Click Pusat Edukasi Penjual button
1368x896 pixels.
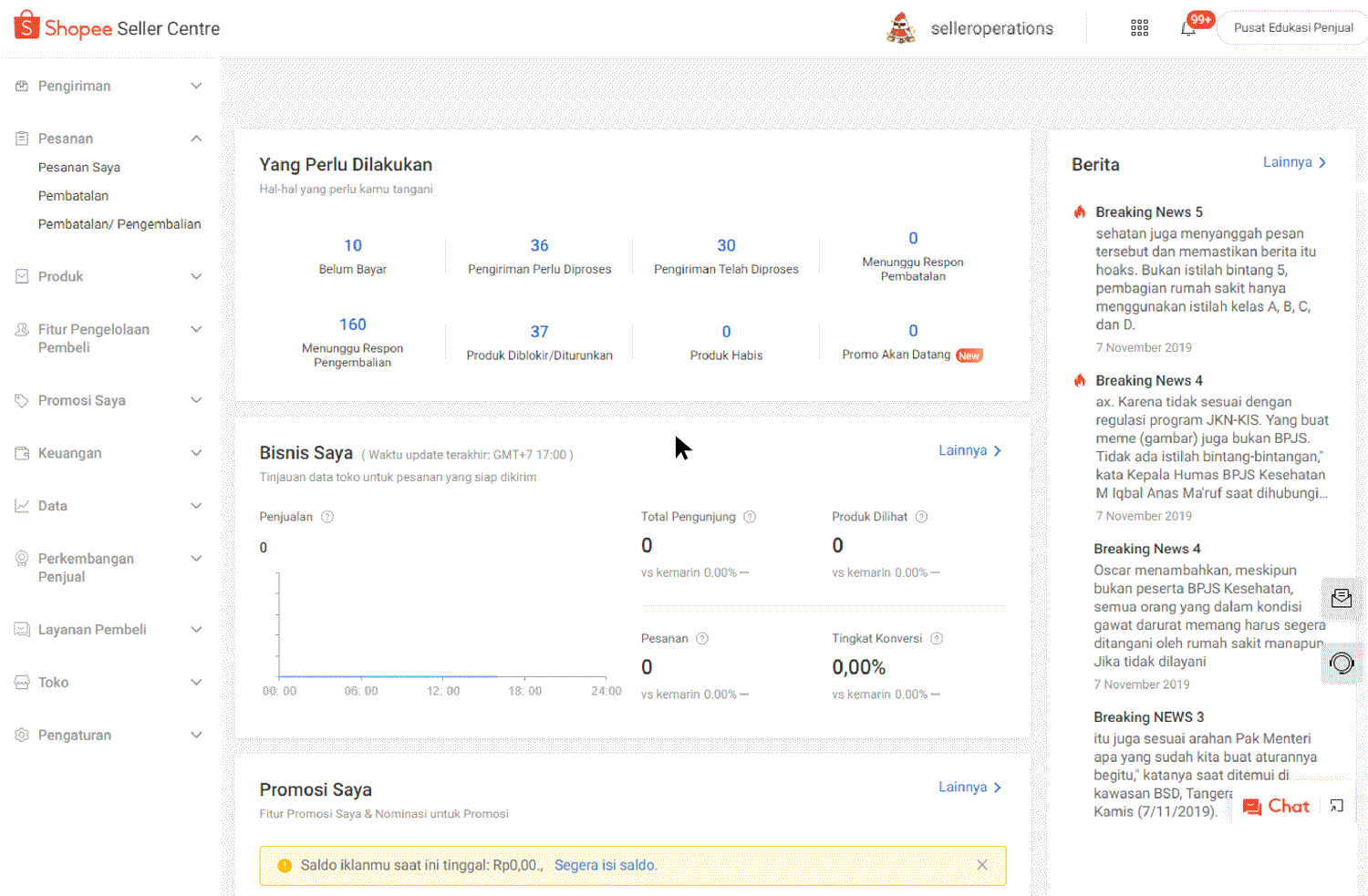(1292, 28)
